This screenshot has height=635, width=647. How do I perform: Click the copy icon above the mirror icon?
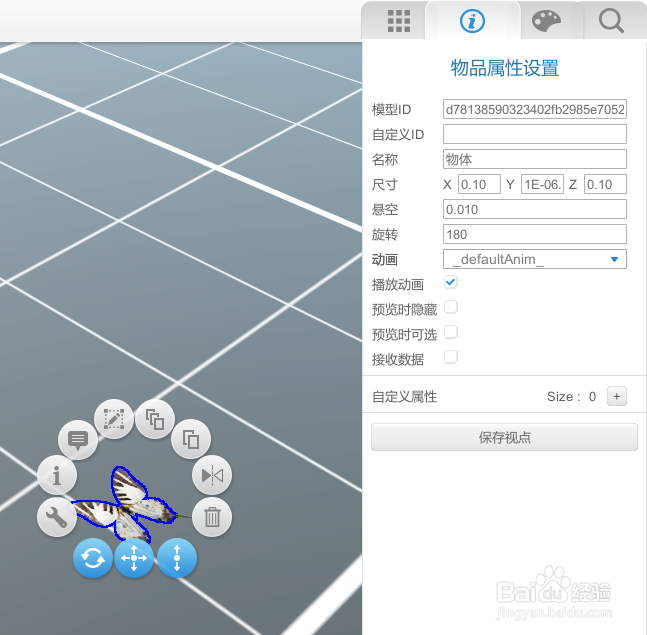191,439
